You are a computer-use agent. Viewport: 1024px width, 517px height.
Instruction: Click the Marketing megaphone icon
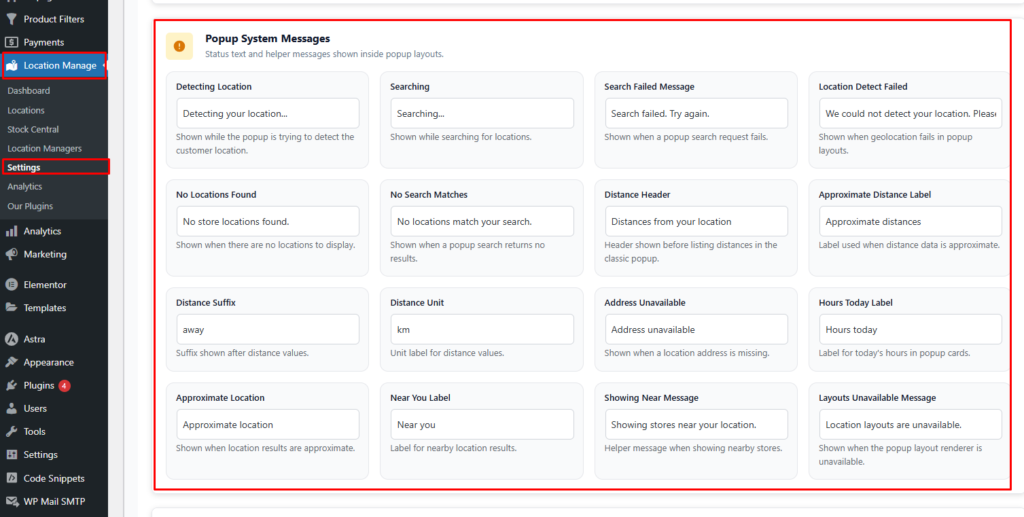coord(12,254)
